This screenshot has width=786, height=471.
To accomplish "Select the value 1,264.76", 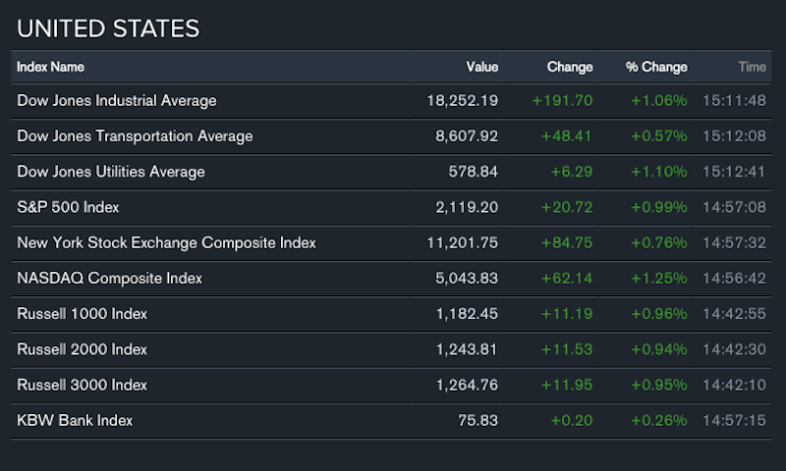I will [x=467, y=385].
